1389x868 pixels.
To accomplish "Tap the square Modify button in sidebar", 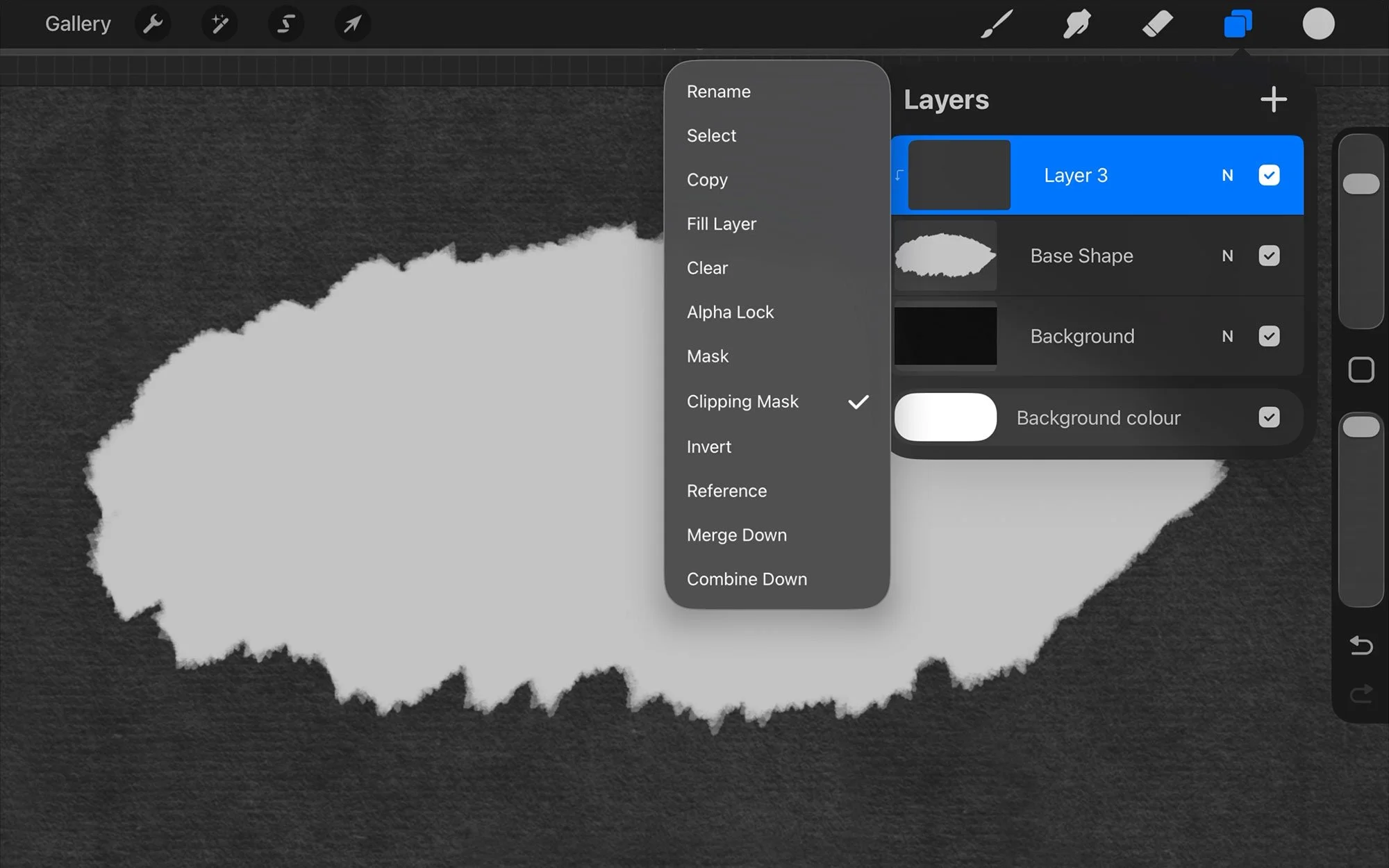I will (x=1361, y=370).
